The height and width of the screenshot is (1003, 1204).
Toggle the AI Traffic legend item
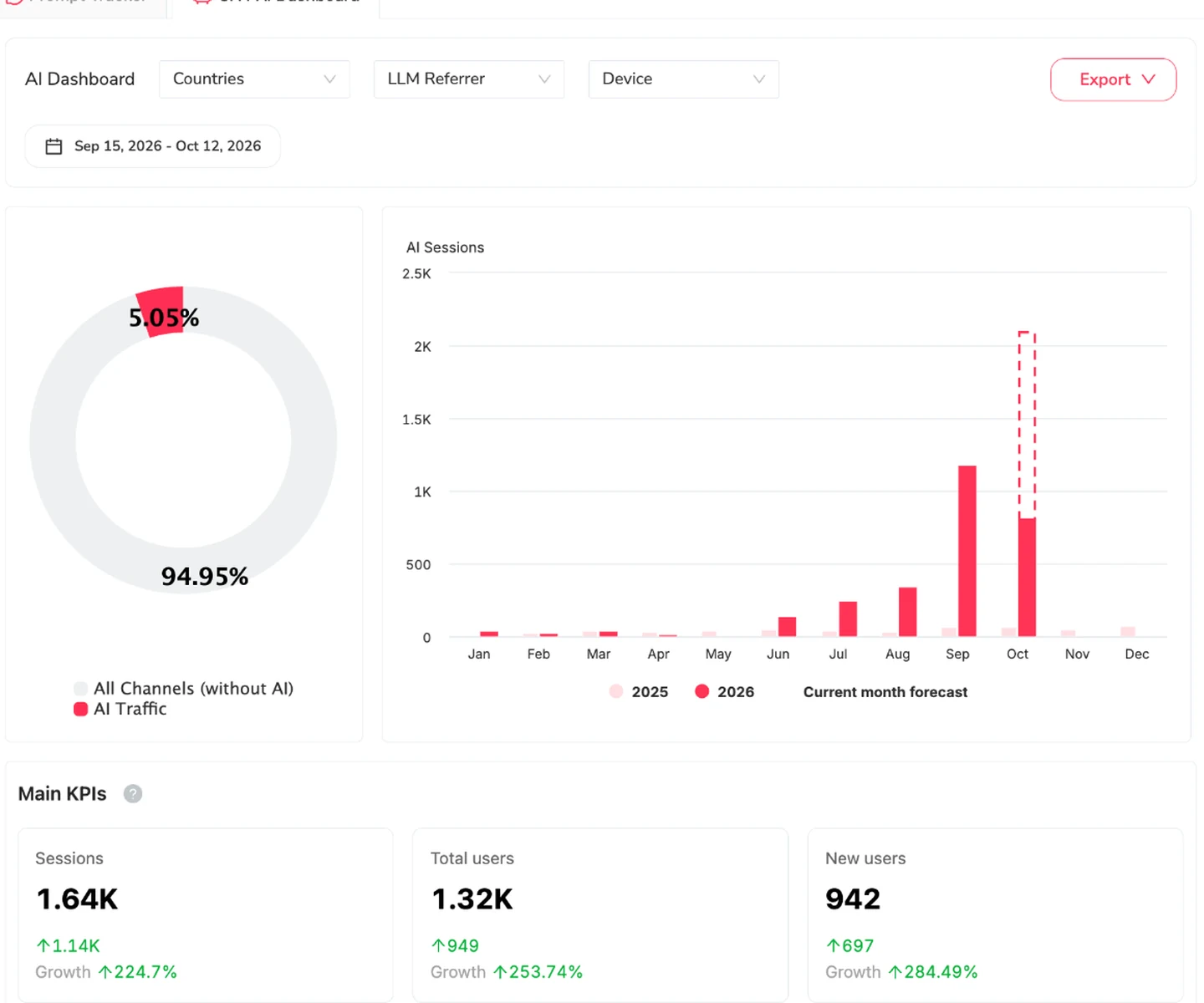120,709
